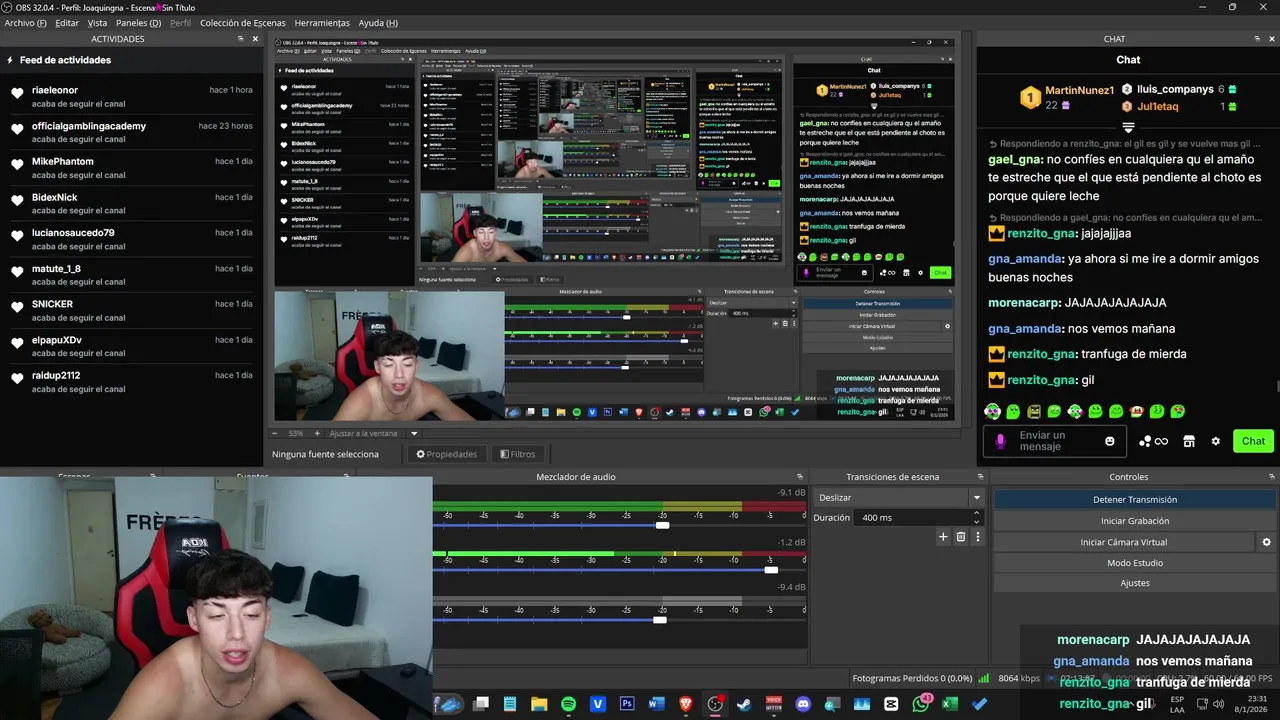
Task: Open transition options three-dot menu
Action: coord(978,537)
